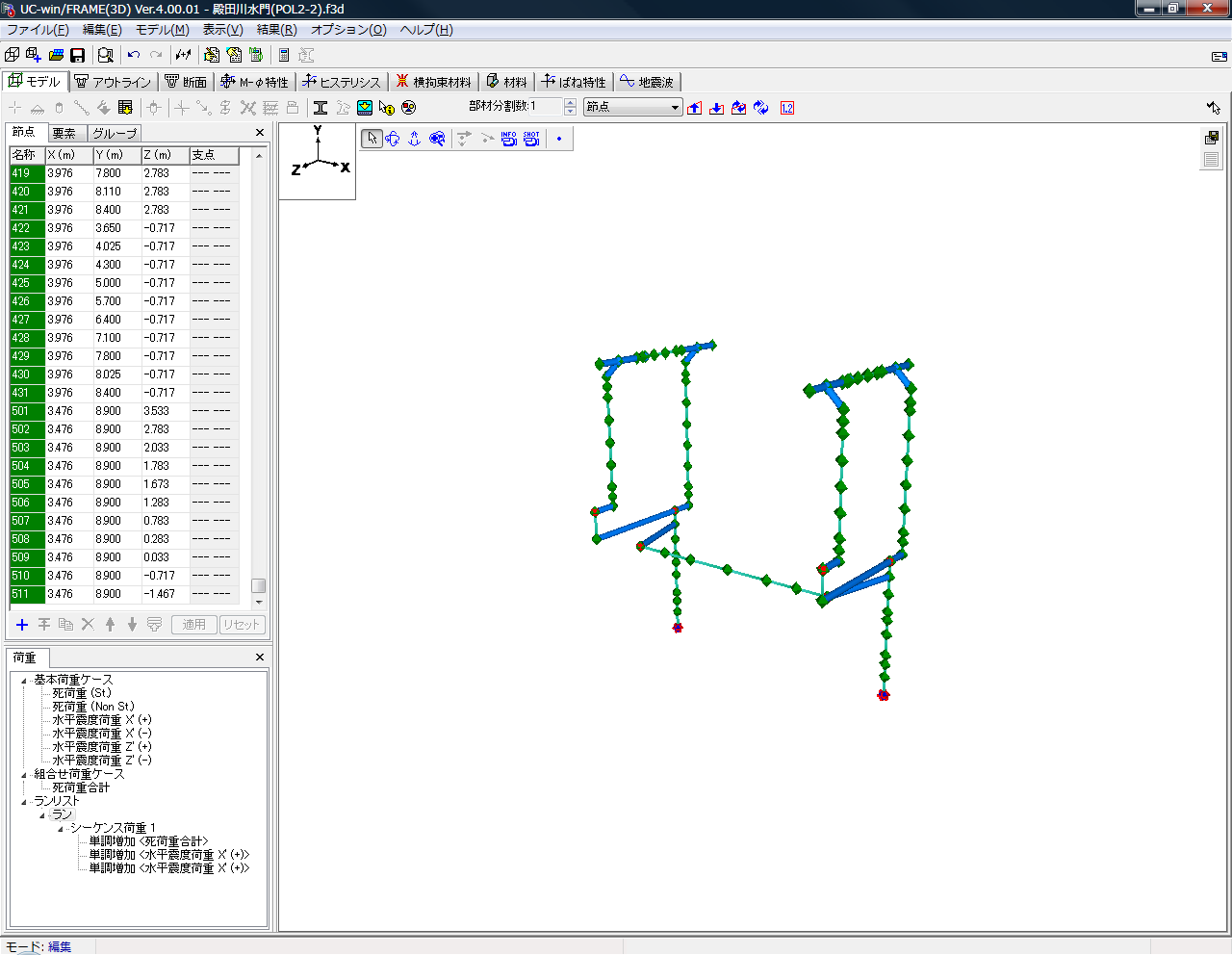1232x955 pixels.
Task: Click the blue plus add-row icon
Action: [x=22, y=625]
